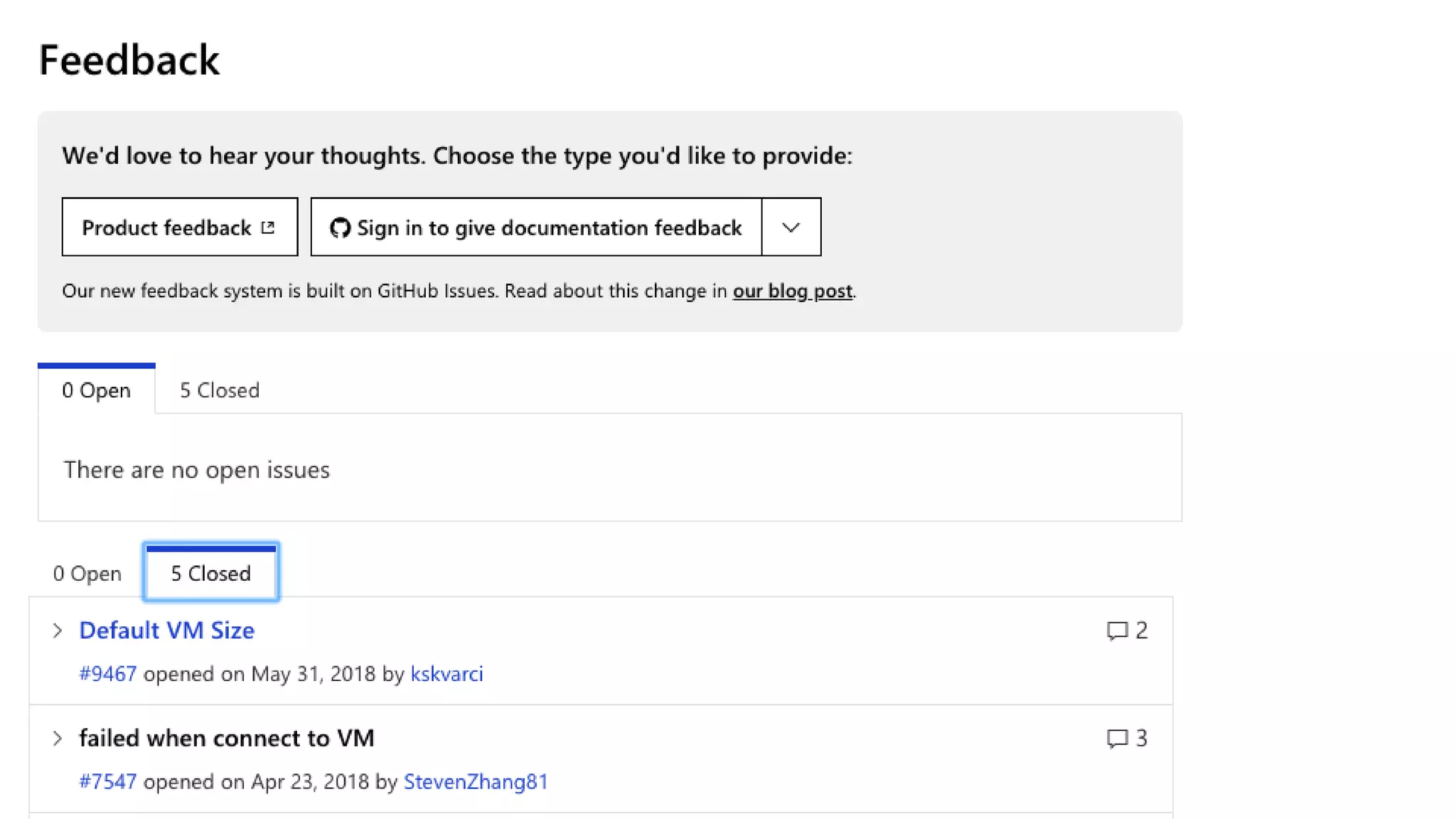Click the Product feedback button
The image size is (1456, 819).
[167, 227]
